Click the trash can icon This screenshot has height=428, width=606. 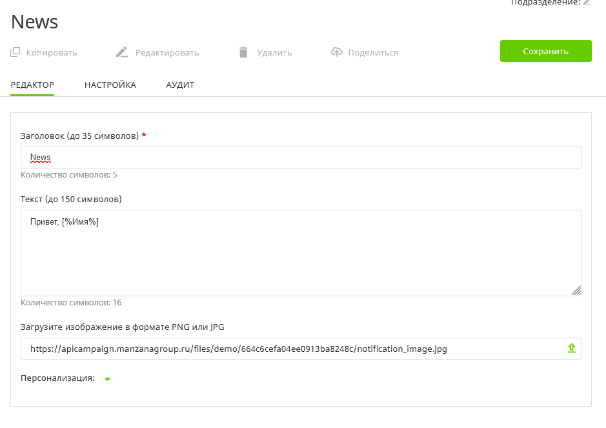click(243, 52)
